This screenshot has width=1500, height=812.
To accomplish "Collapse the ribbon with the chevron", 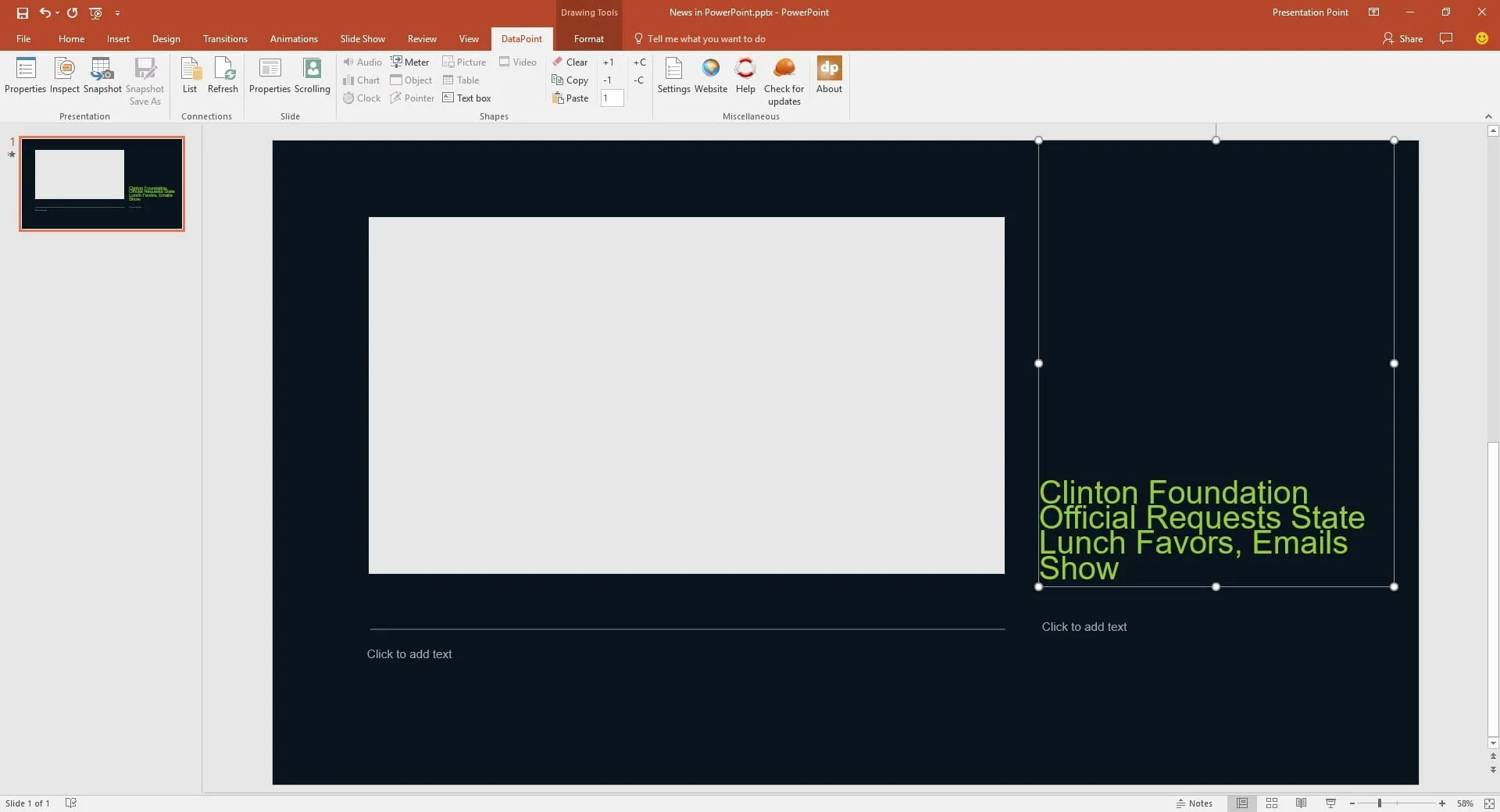I will click(1489, 116).
